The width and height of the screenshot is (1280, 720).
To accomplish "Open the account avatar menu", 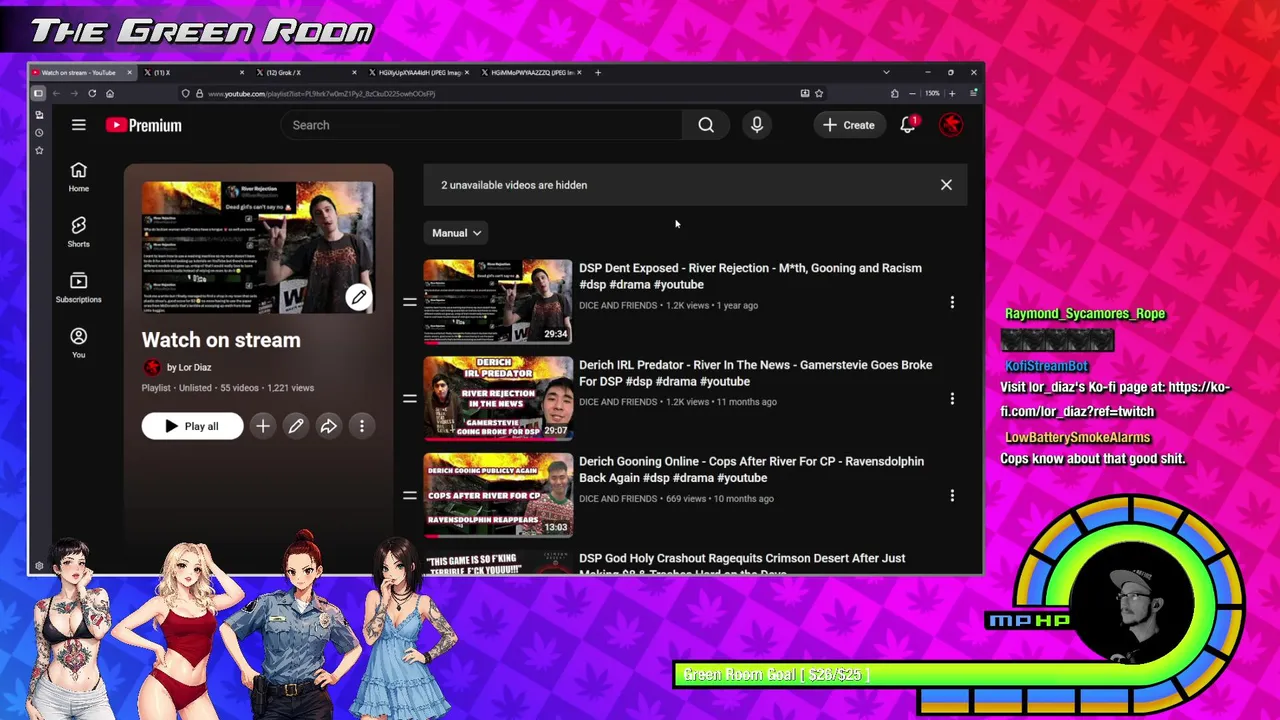I will point(950,125).
